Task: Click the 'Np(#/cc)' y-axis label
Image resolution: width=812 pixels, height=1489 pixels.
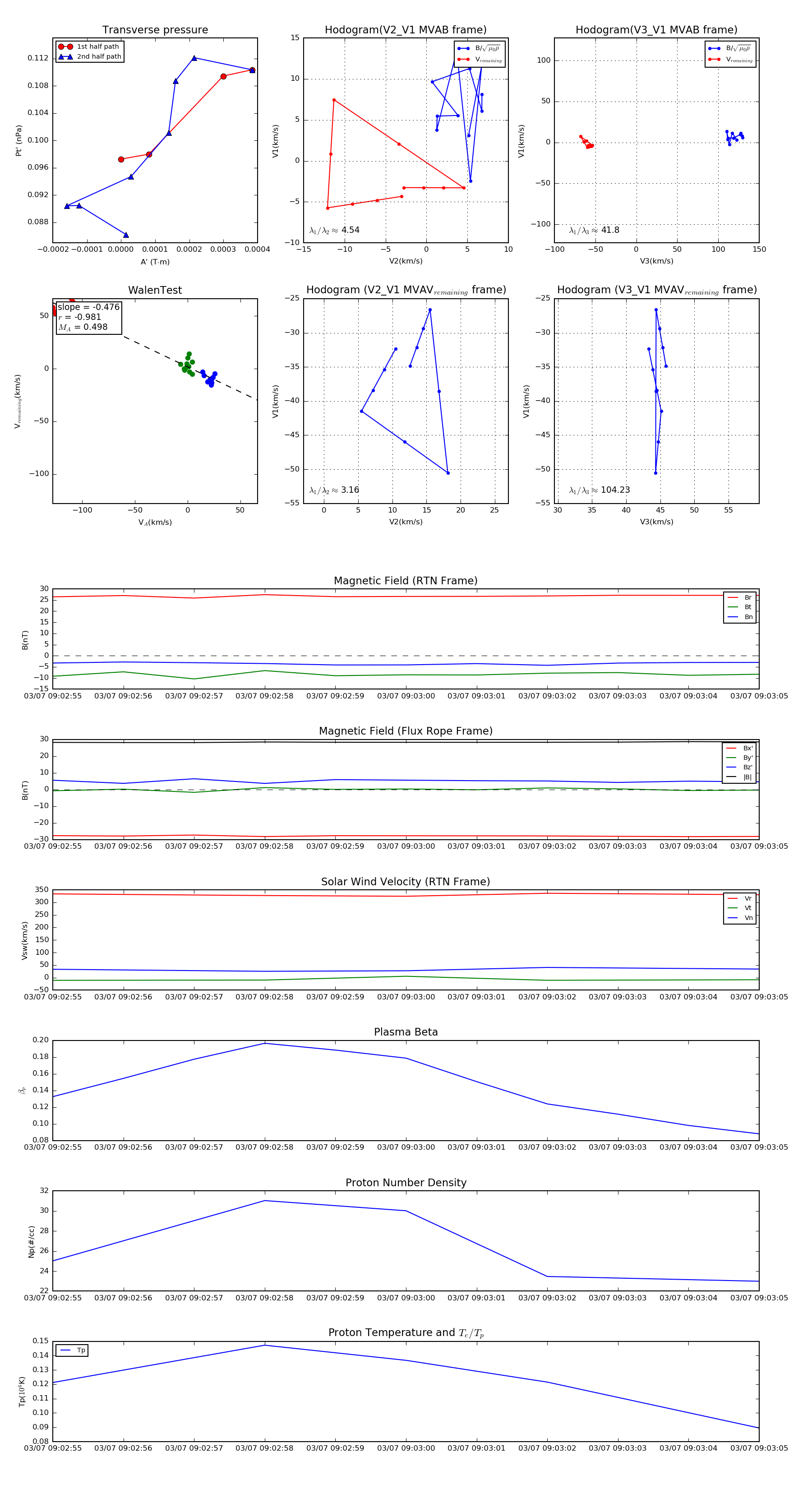Action: (x=31, y=1242)
